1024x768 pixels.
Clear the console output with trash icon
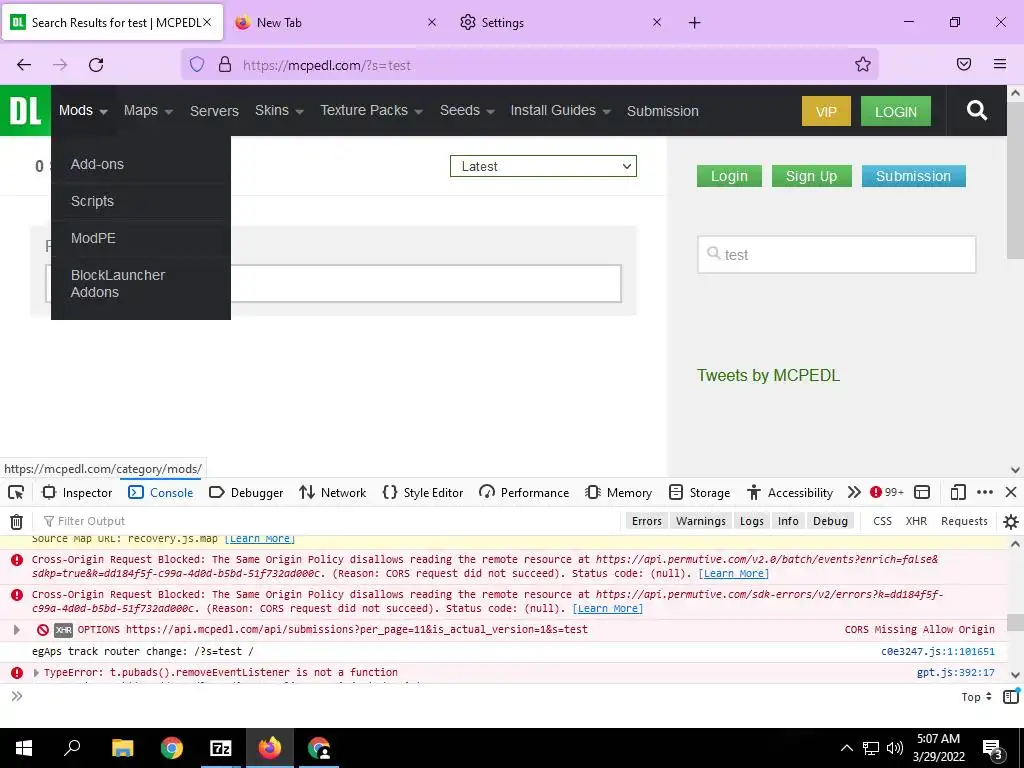(x=16, y=521)
